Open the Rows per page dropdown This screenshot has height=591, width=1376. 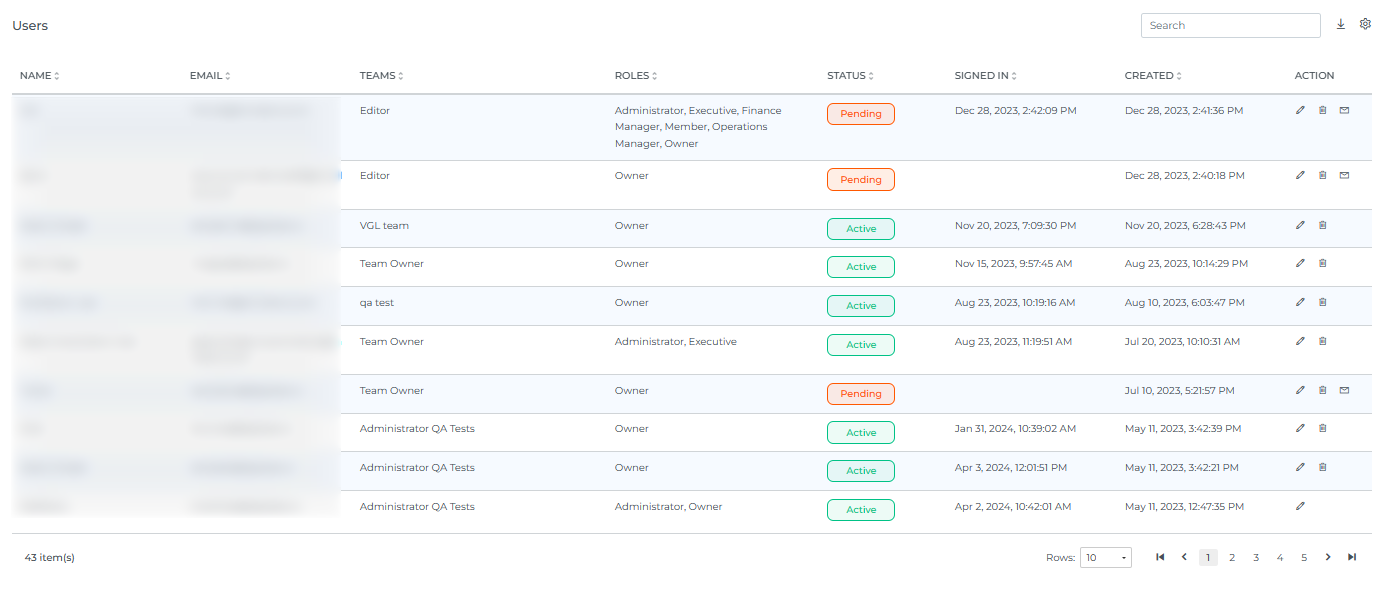click(x=1105, y=557)
